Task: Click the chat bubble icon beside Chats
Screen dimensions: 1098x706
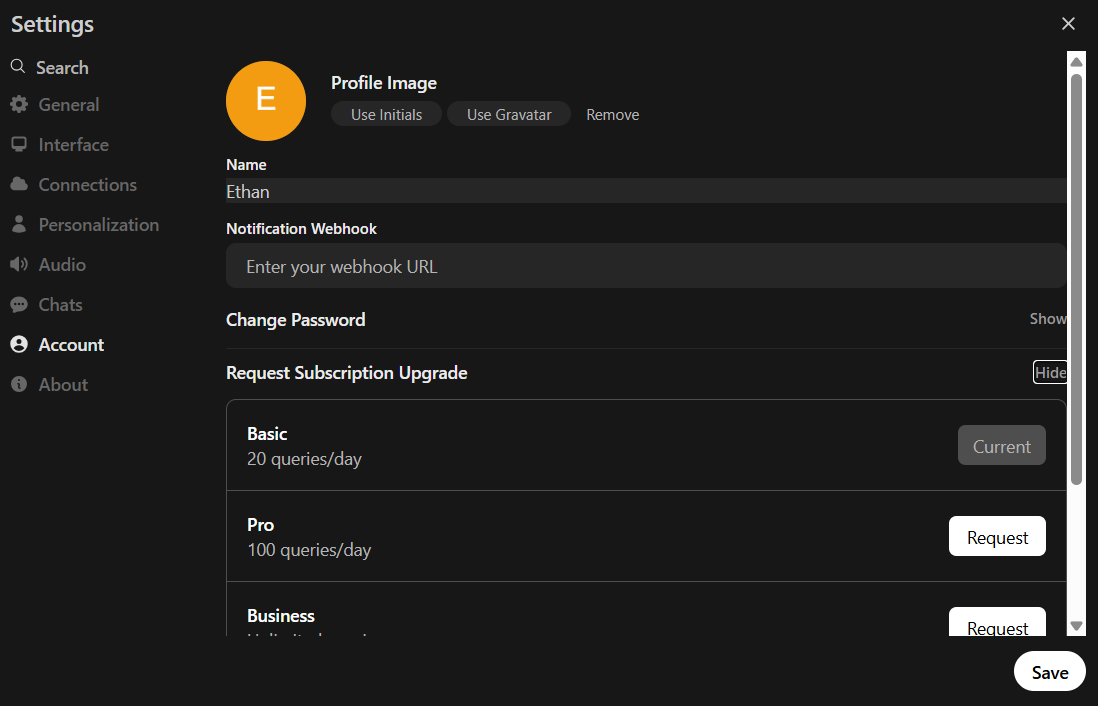Action: tap(18, 305)
